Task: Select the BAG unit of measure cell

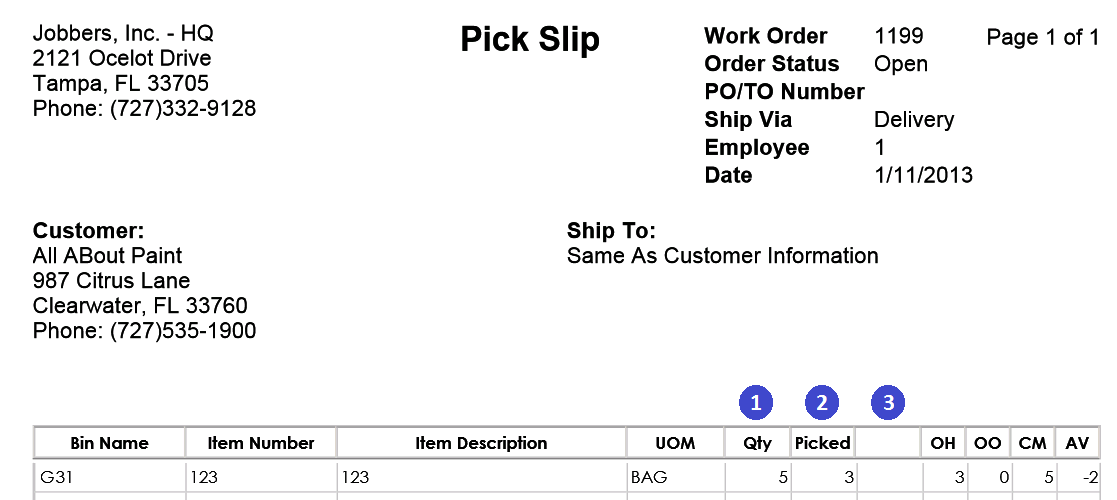Action: [649, 478]
